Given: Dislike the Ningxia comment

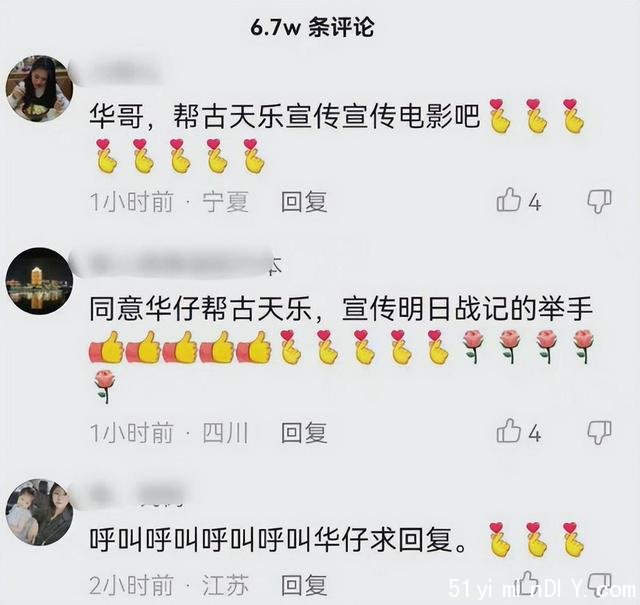Looking at the screenshot, I should (x=600, y=201).
